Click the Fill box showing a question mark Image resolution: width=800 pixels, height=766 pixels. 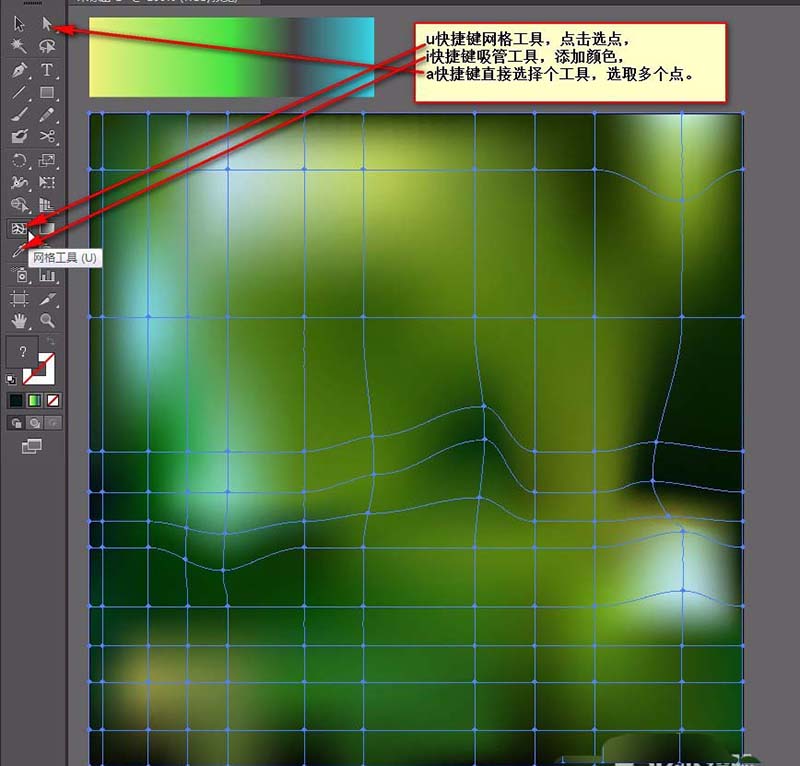(x=22, y=351)
